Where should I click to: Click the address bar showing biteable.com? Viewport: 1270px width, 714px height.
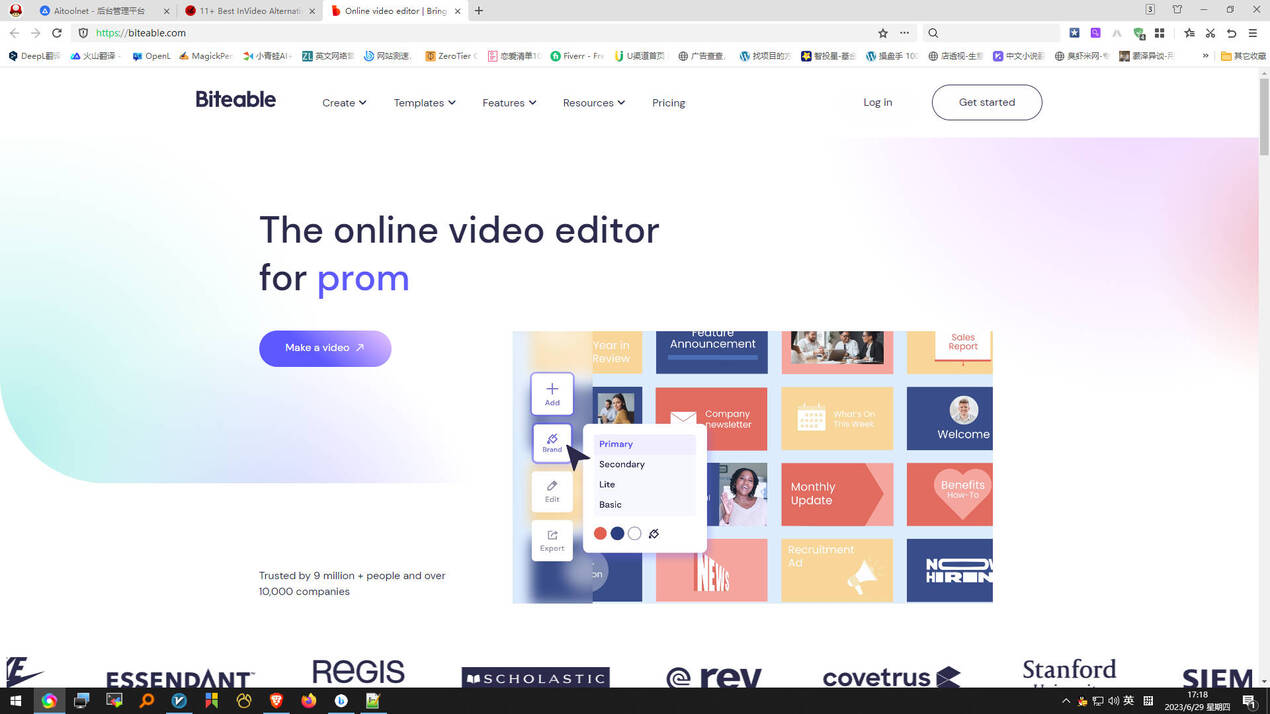pyautogui.click(x=480, y=33)
